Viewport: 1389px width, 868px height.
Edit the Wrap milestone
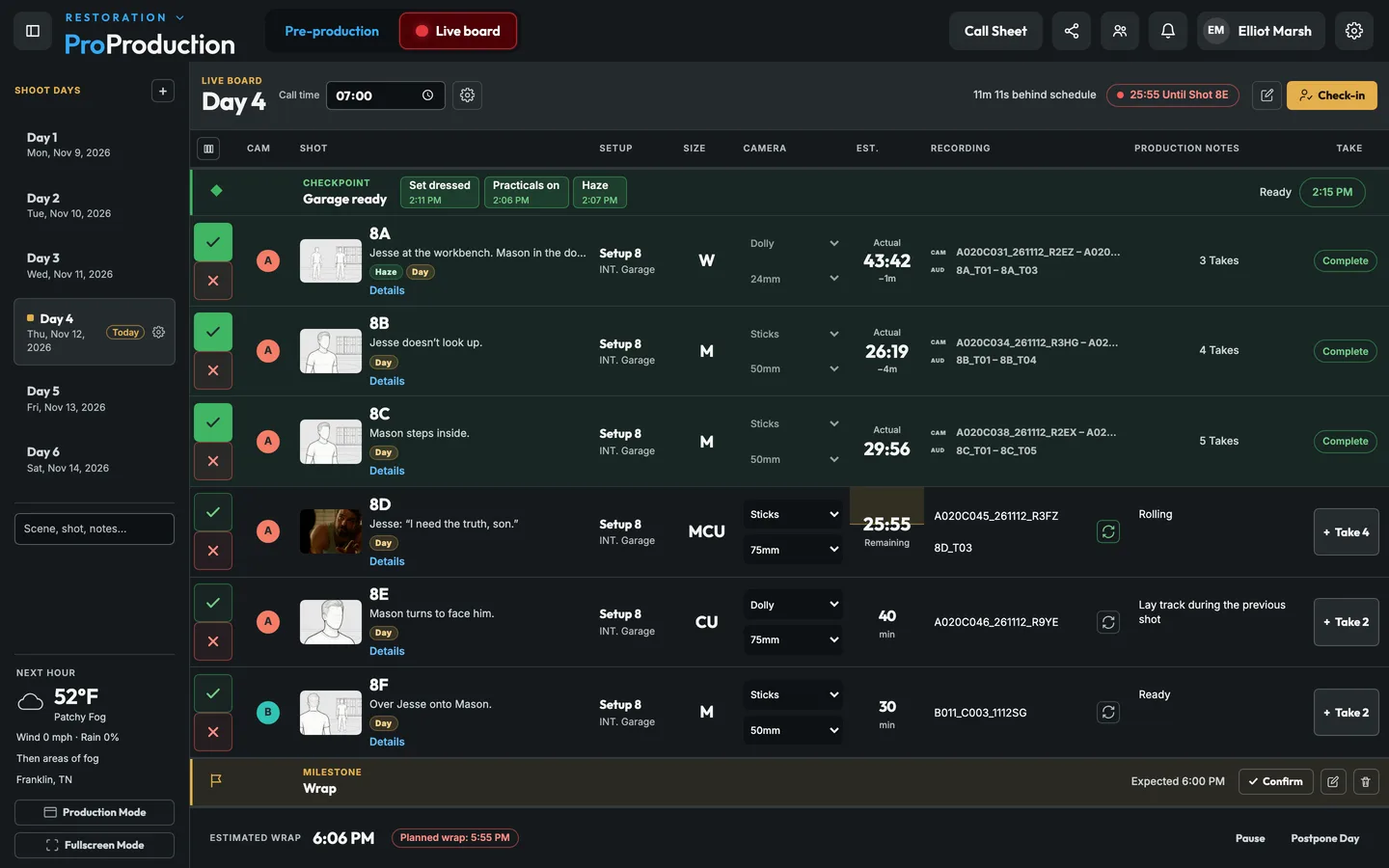1333,782
